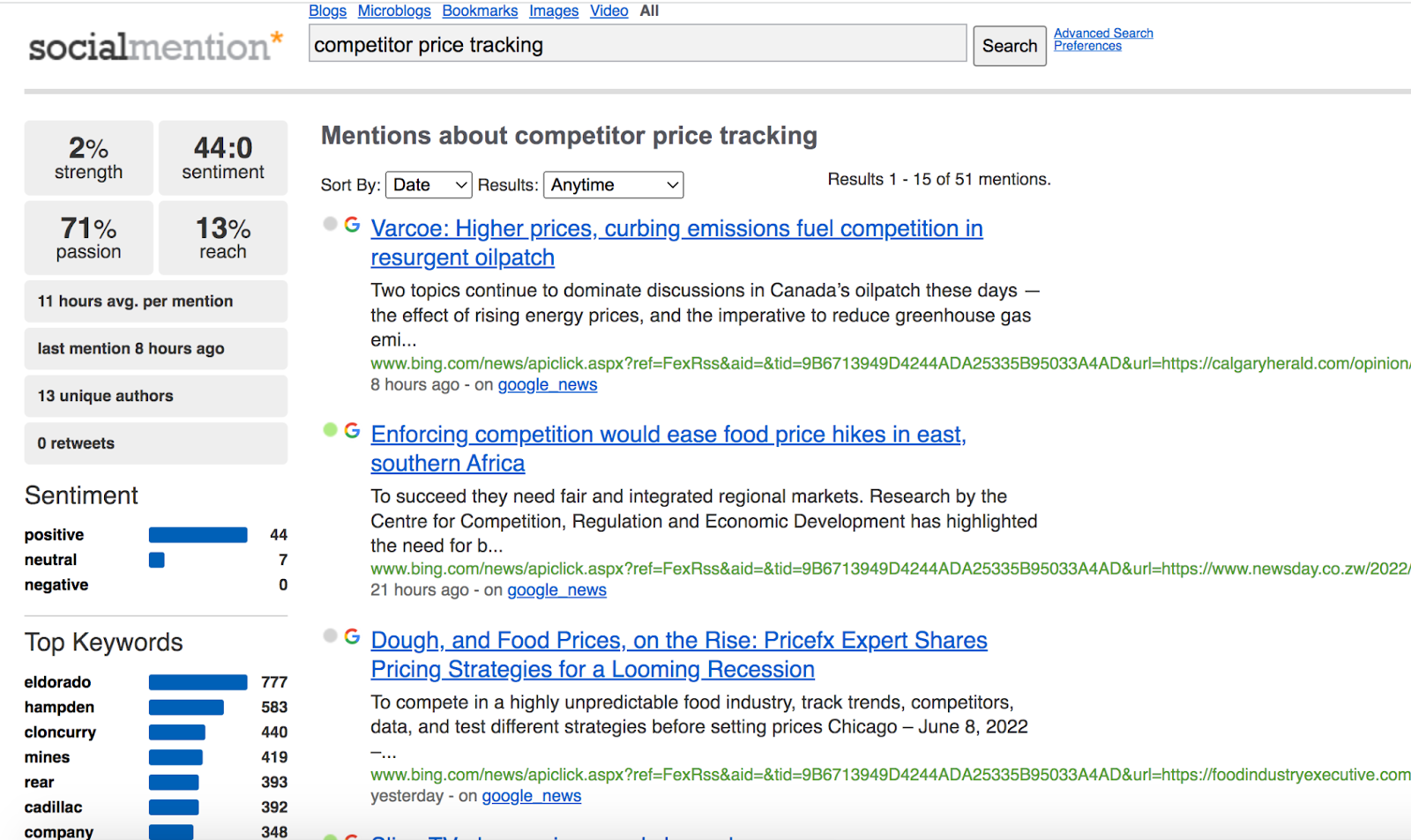
Task: Click the eldorado keyword bar
Action: coord(198,682)
